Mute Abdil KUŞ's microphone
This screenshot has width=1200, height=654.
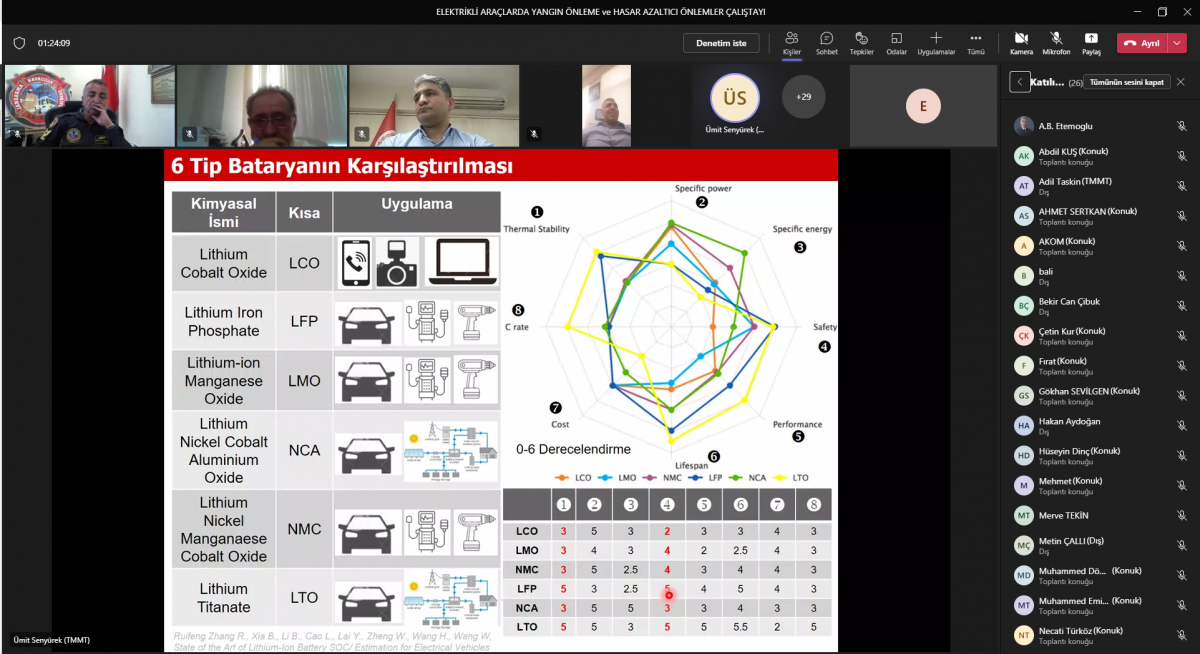tap(1181, 156)
